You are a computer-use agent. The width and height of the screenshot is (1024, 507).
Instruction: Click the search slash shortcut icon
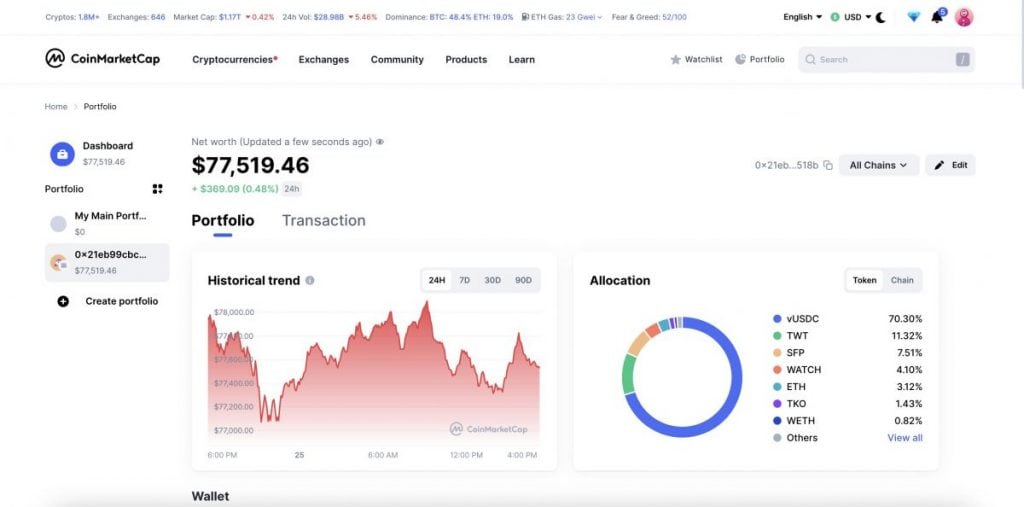pyautogui.click(x=963, y=59)
